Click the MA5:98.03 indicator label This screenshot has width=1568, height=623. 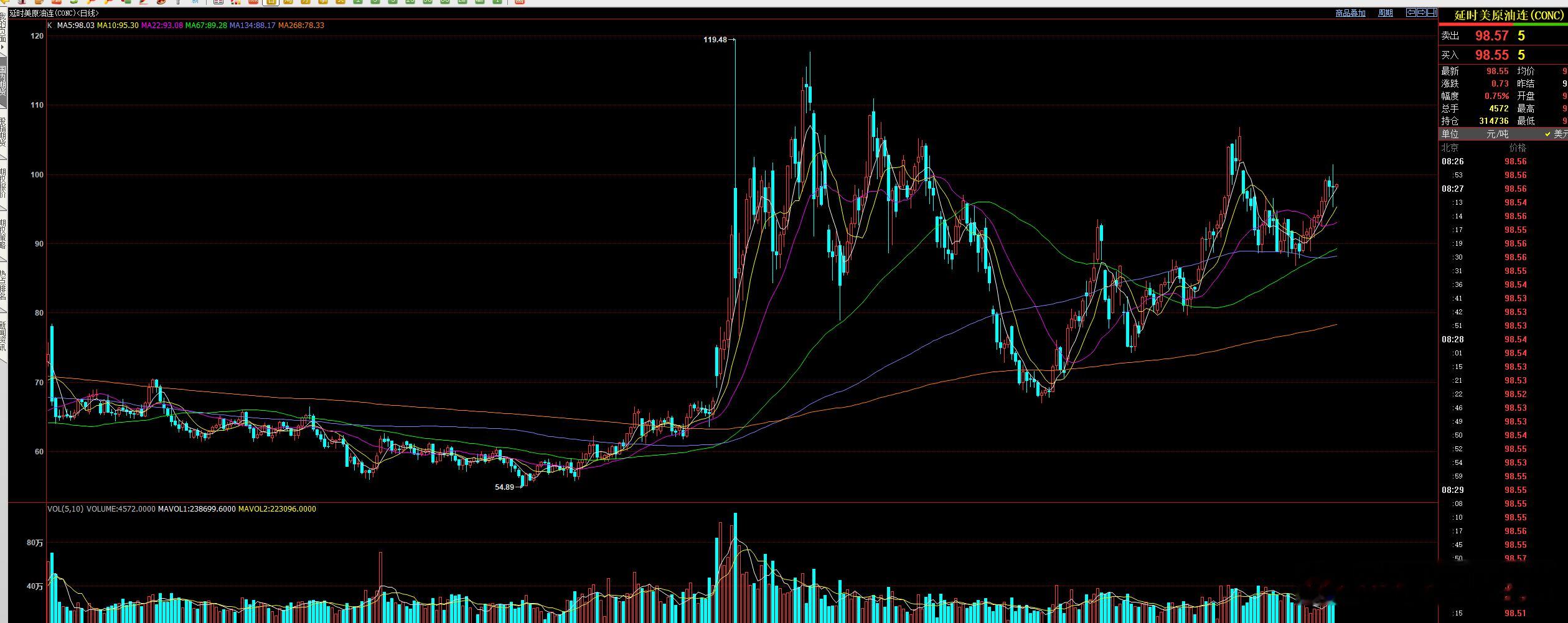(x=76, y=26)
